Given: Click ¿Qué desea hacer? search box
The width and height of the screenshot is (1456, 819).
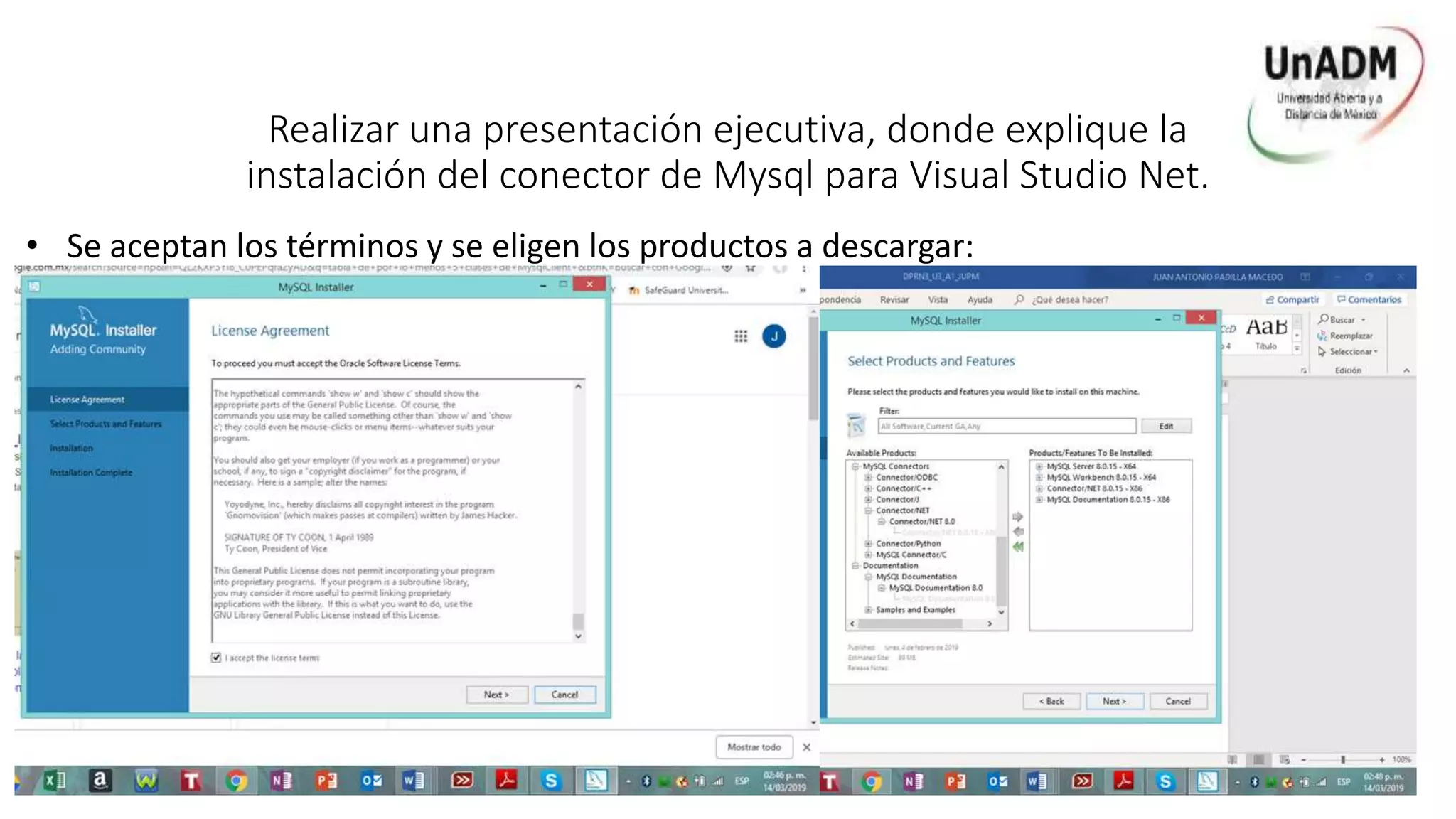Looking at the screenshot, I should (1062, 300).
